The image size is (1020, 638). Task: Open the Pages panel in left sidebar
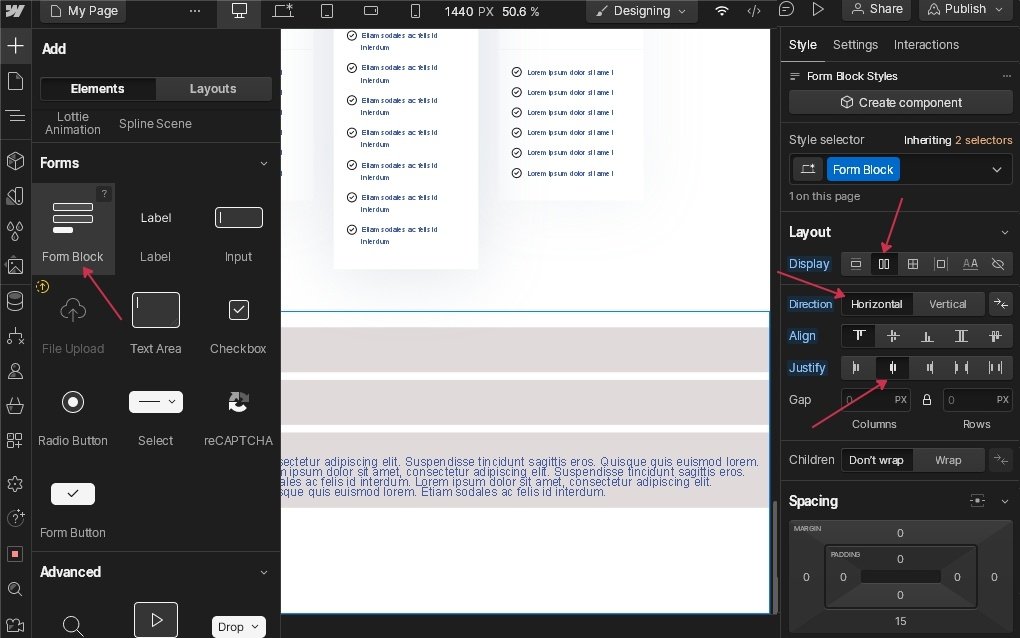pos(15,81)
